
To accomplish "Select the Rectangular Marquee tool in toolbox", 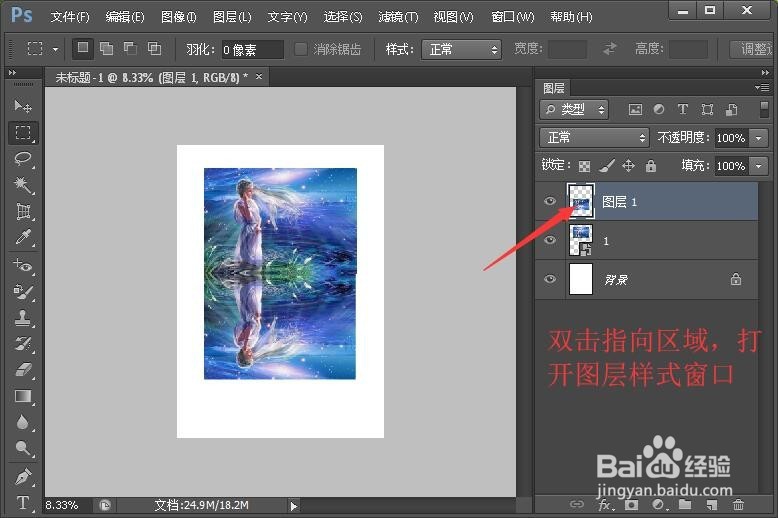I will click(x=23, y=132).
